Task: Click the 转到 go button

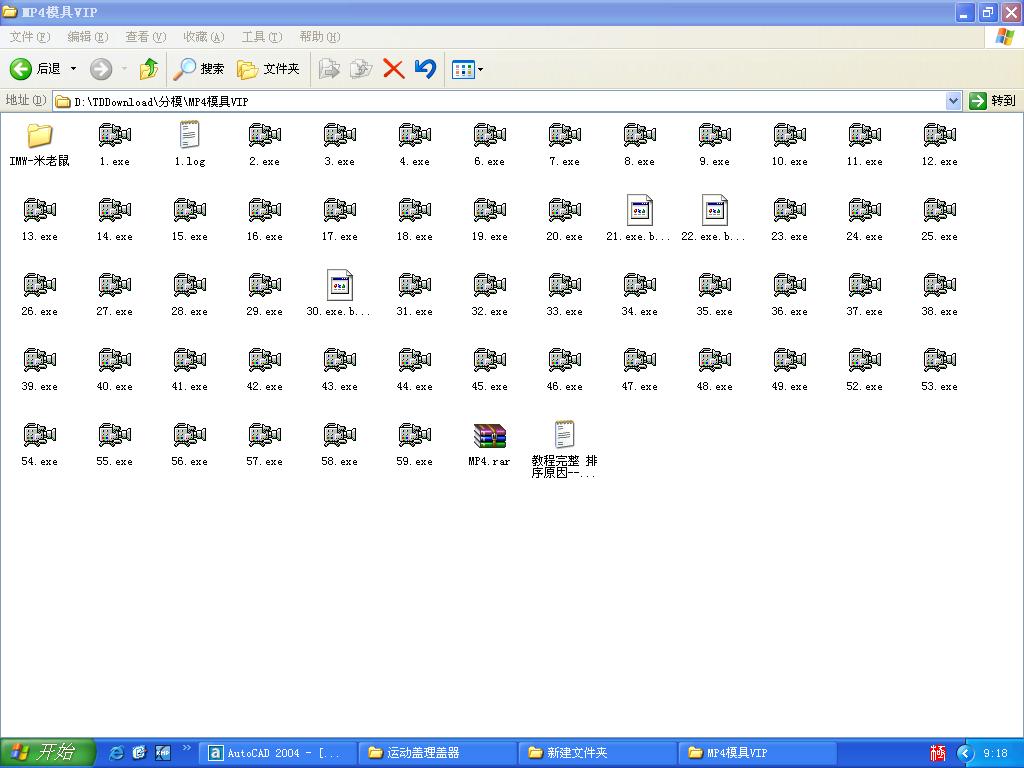Action: [993, 101]
